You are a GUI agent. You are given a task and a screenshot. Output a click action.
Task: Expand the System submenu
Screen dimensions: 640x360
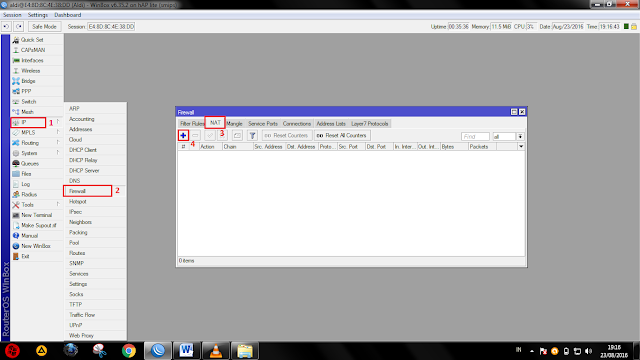[37, 153]
